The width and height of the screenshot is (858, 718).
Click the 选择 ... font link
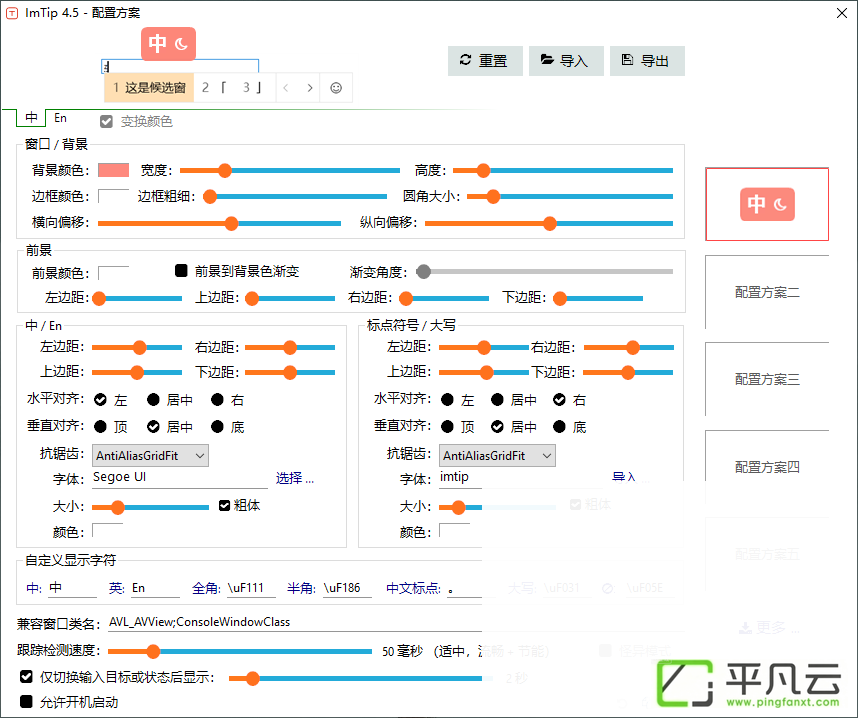[x=294, y=478]
